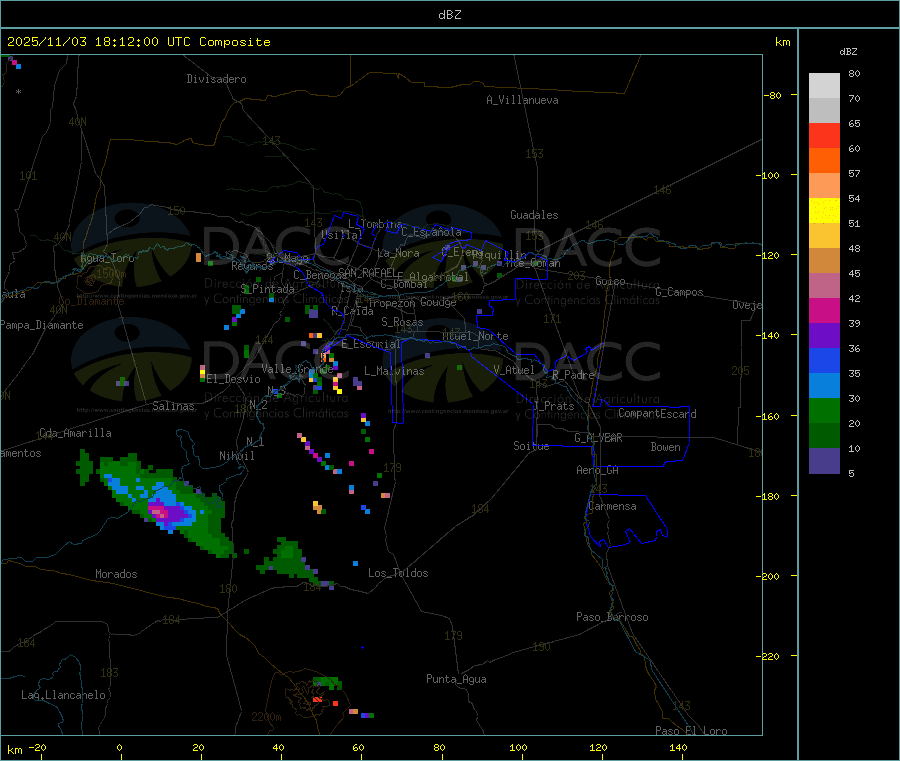Click the 'J_Prats' label
Viewport: 900px width, 761px height.
[x=554, y=406]
